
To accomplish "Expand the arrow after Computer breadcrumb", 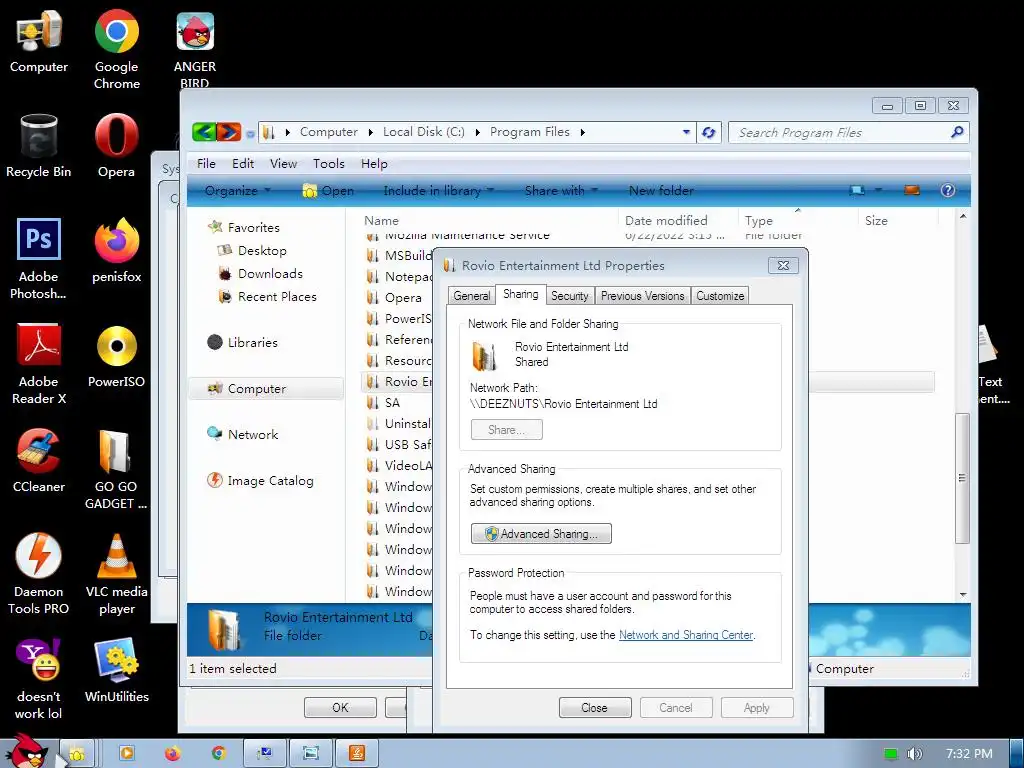I will 370,132.
